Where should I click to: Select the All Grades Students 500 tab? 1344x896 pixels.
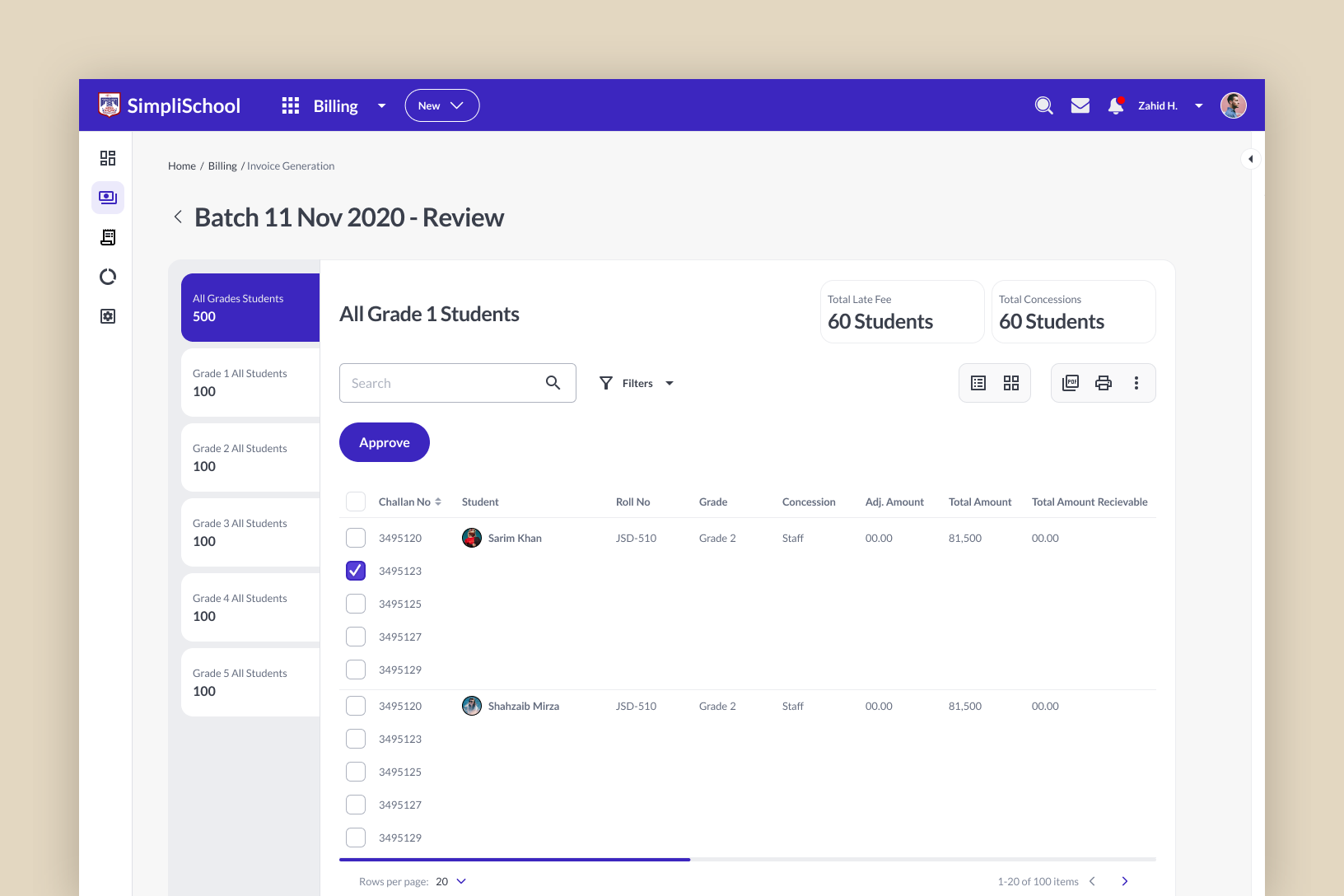tap(250, 307)
